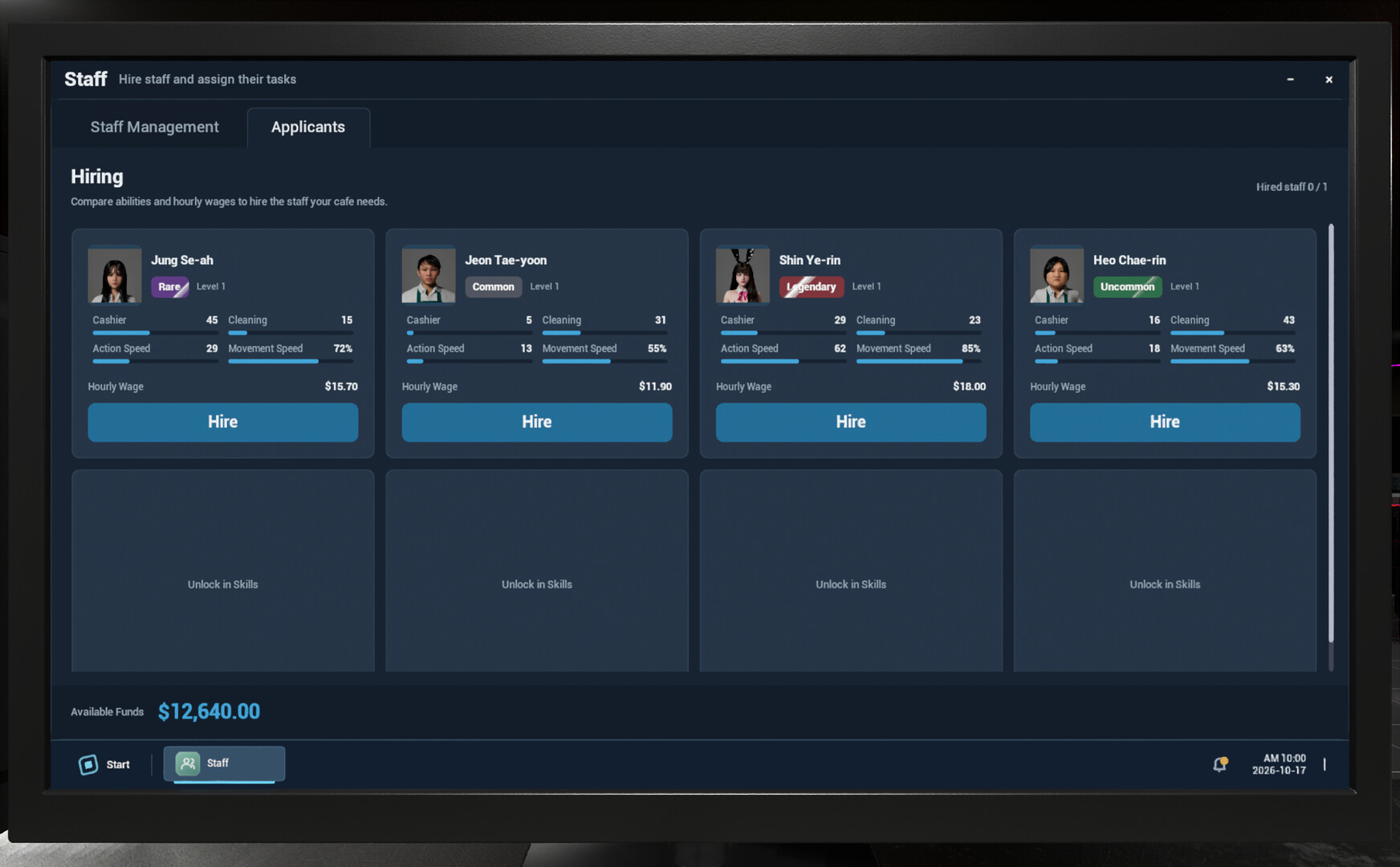Screen dimensions: 1400x867
Task: Click locked slot under Jung Se-ah card
Action: click(223, 571)
